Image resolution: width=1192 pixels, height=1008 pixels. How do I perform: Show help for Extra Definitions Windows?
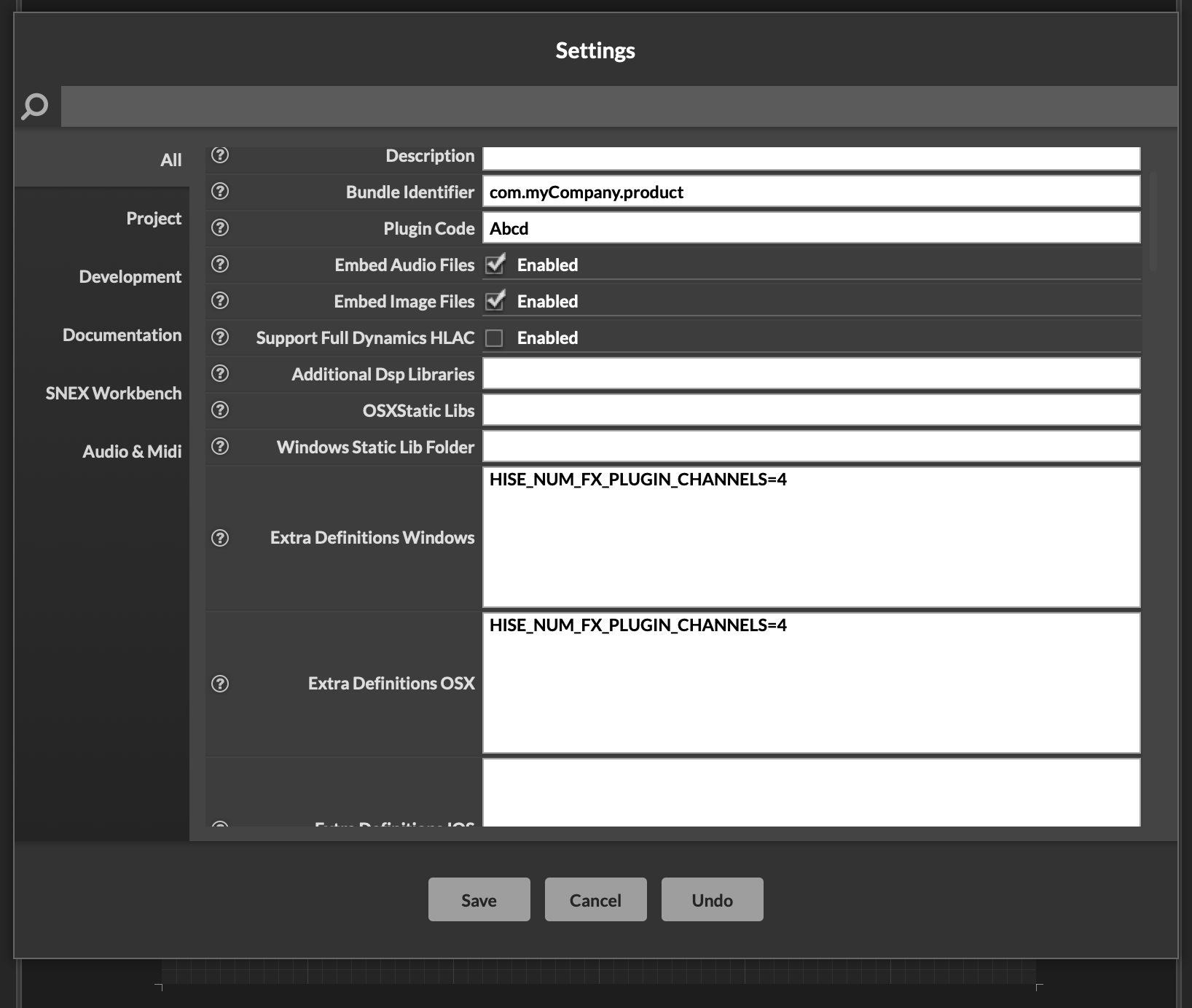220,538
